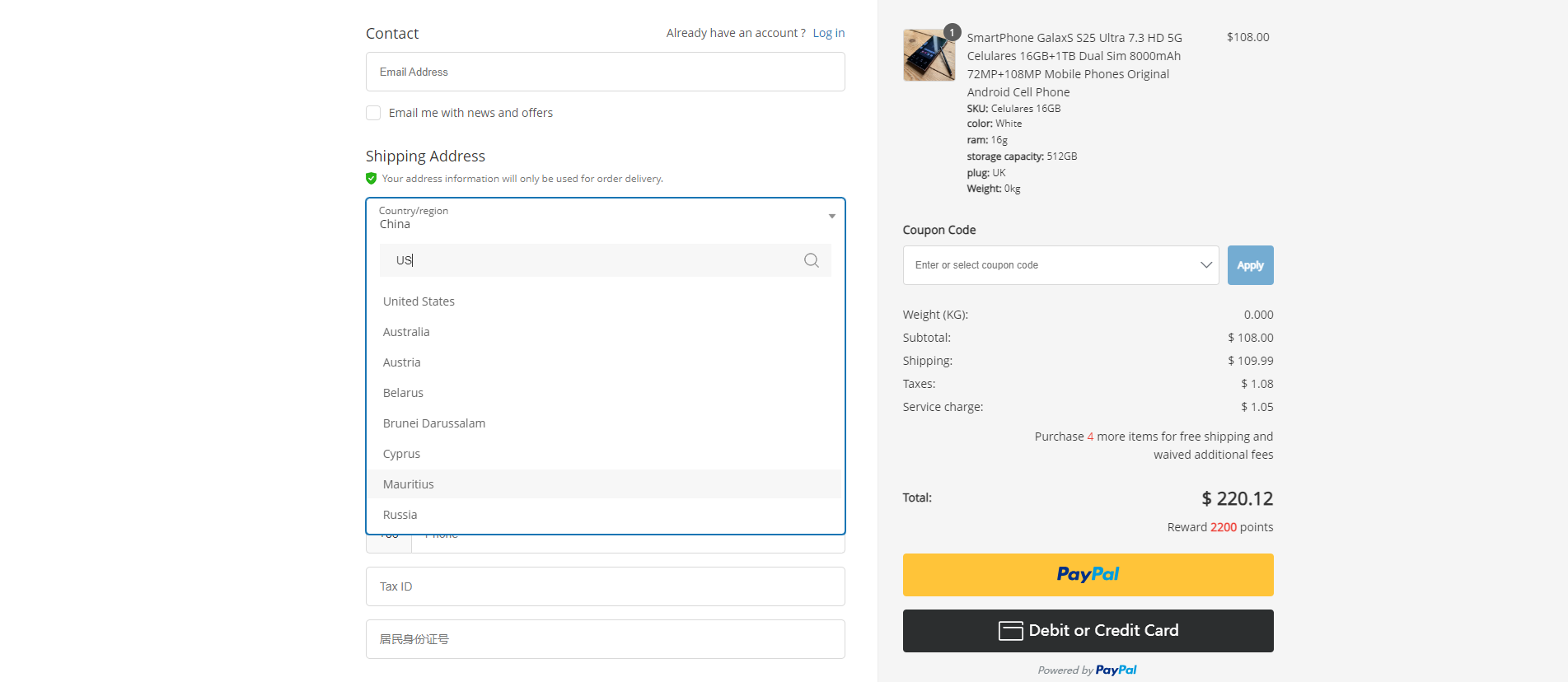This screenshot has width=1568, height=682.
Task: Click the Enter or select coupon code field
Action: coord(1060,265)
